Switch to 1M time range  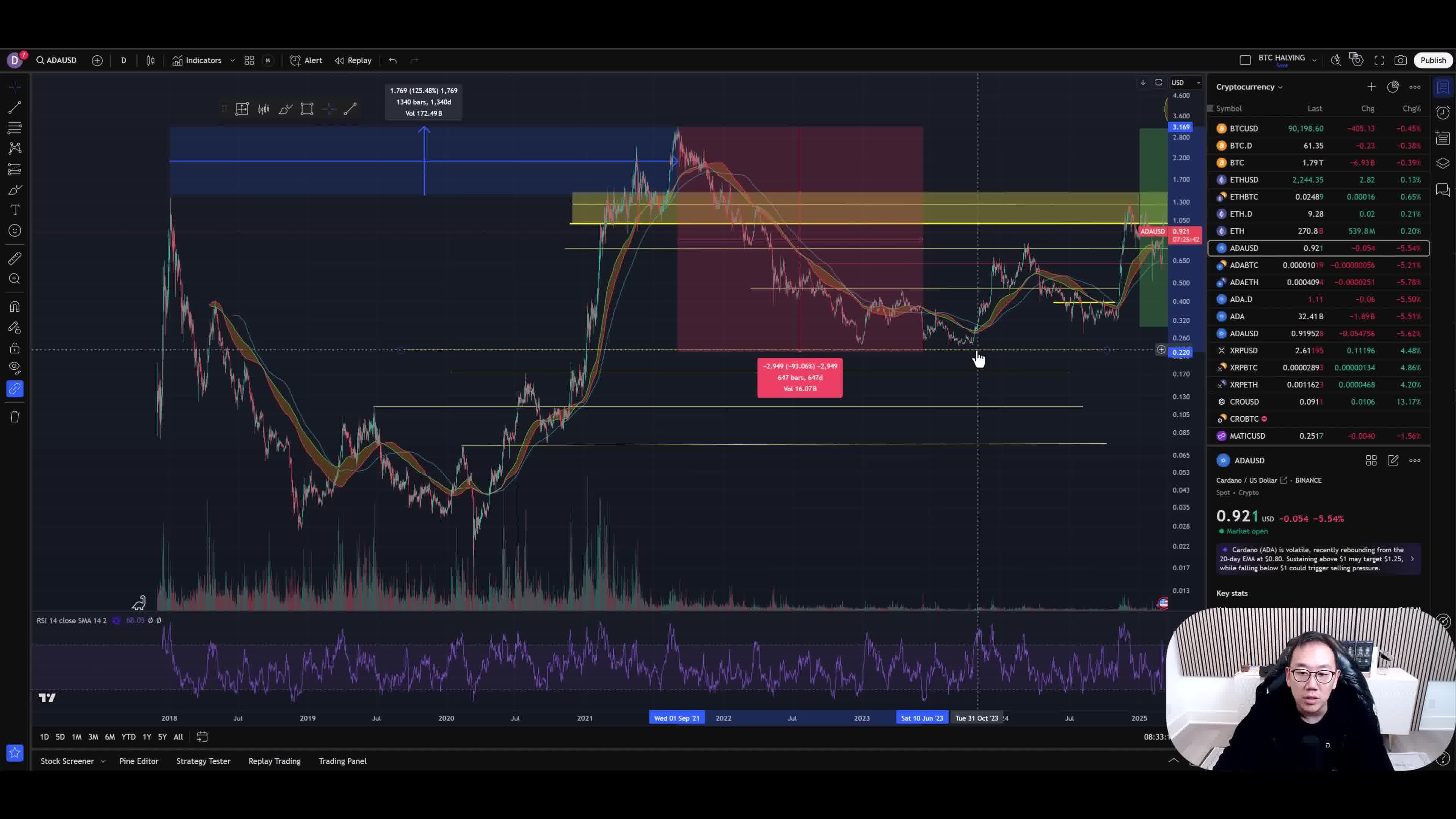click(77, 736)
